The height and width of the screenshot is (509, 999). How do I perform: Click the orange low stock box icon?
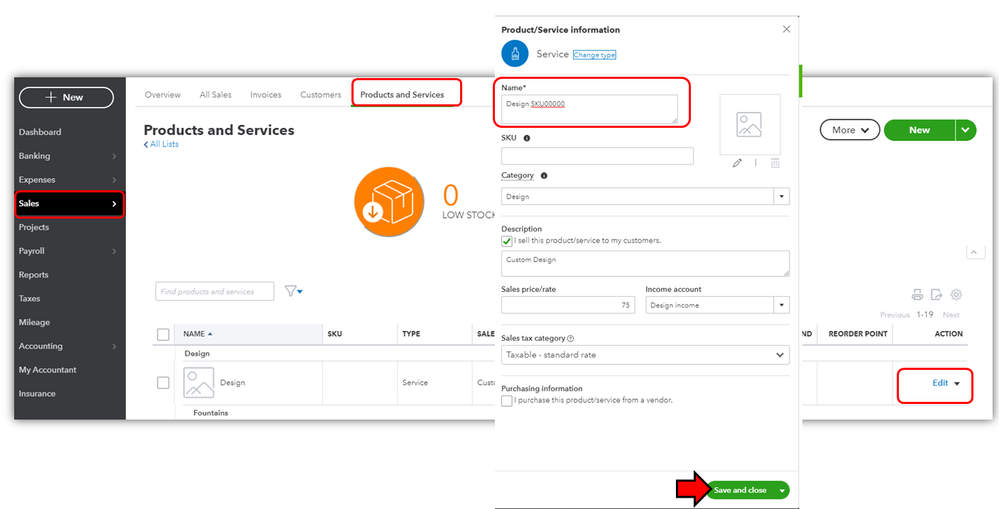click(389, 202)
